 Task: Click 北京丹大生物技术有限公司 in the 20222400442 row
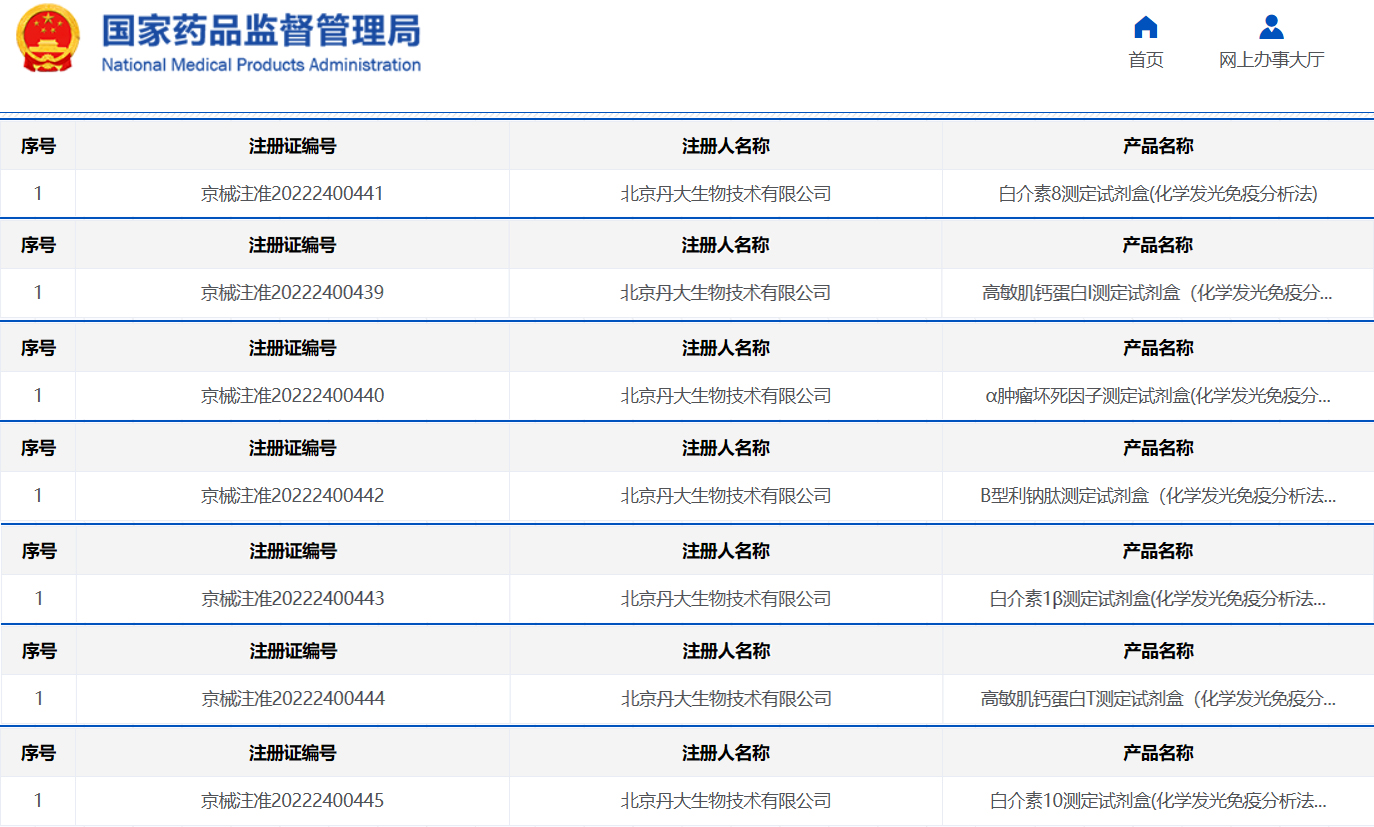(726, 496)
